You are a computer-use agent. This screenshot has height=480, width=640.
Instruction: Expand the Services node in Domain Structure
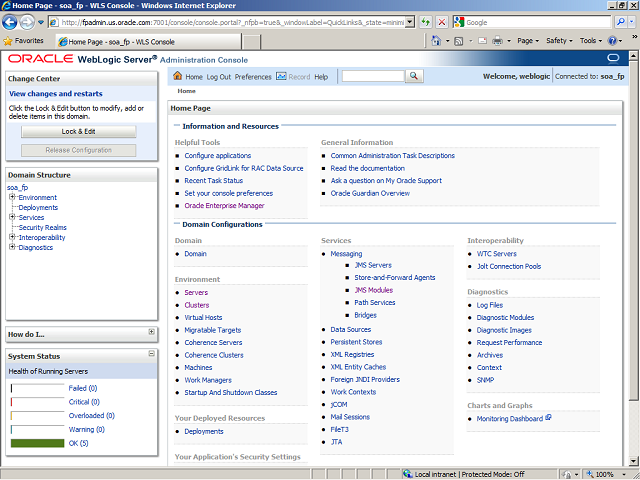12,217
